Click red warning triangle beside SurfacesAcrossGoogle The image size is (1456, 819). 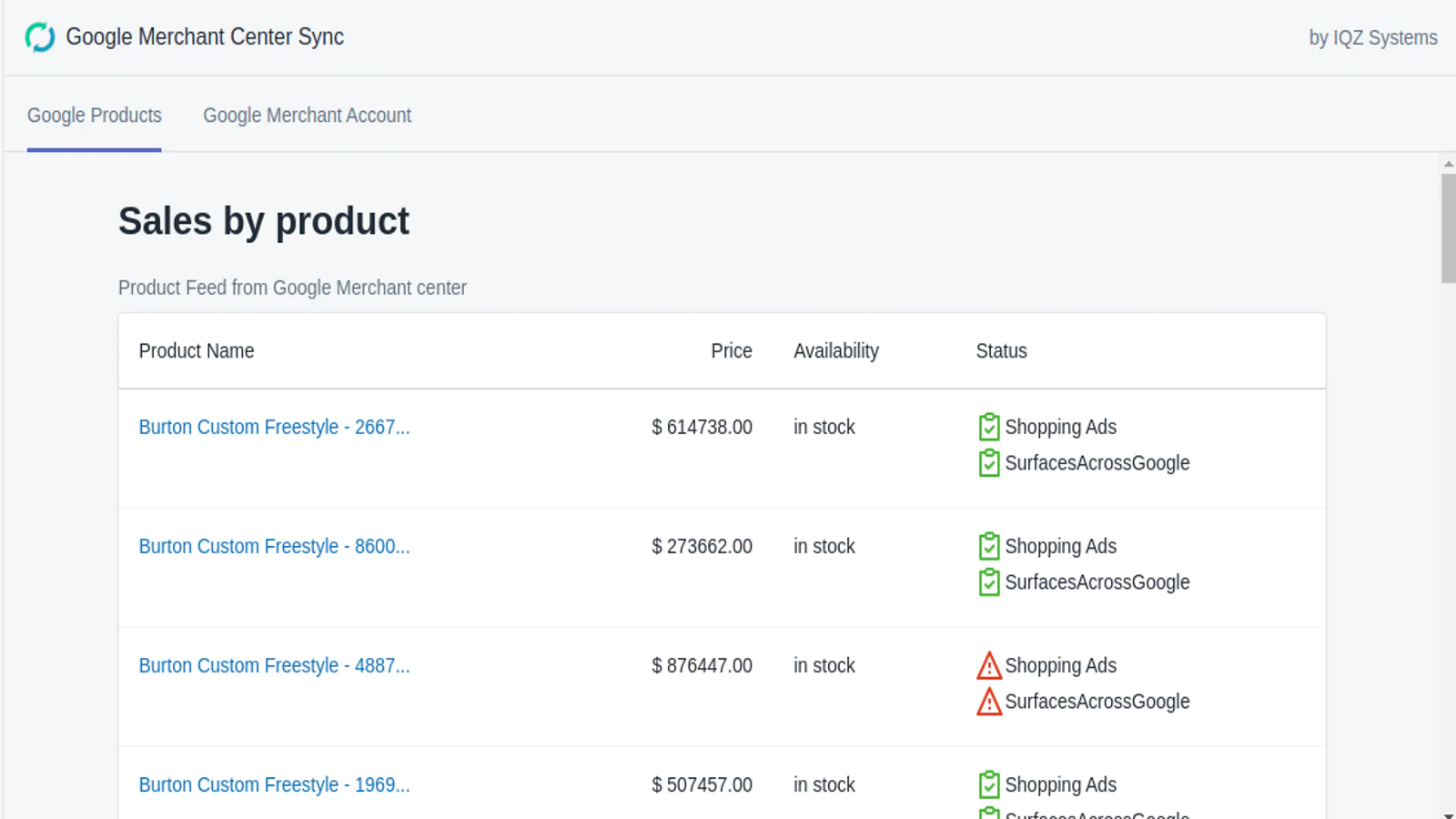click(988, 702)
